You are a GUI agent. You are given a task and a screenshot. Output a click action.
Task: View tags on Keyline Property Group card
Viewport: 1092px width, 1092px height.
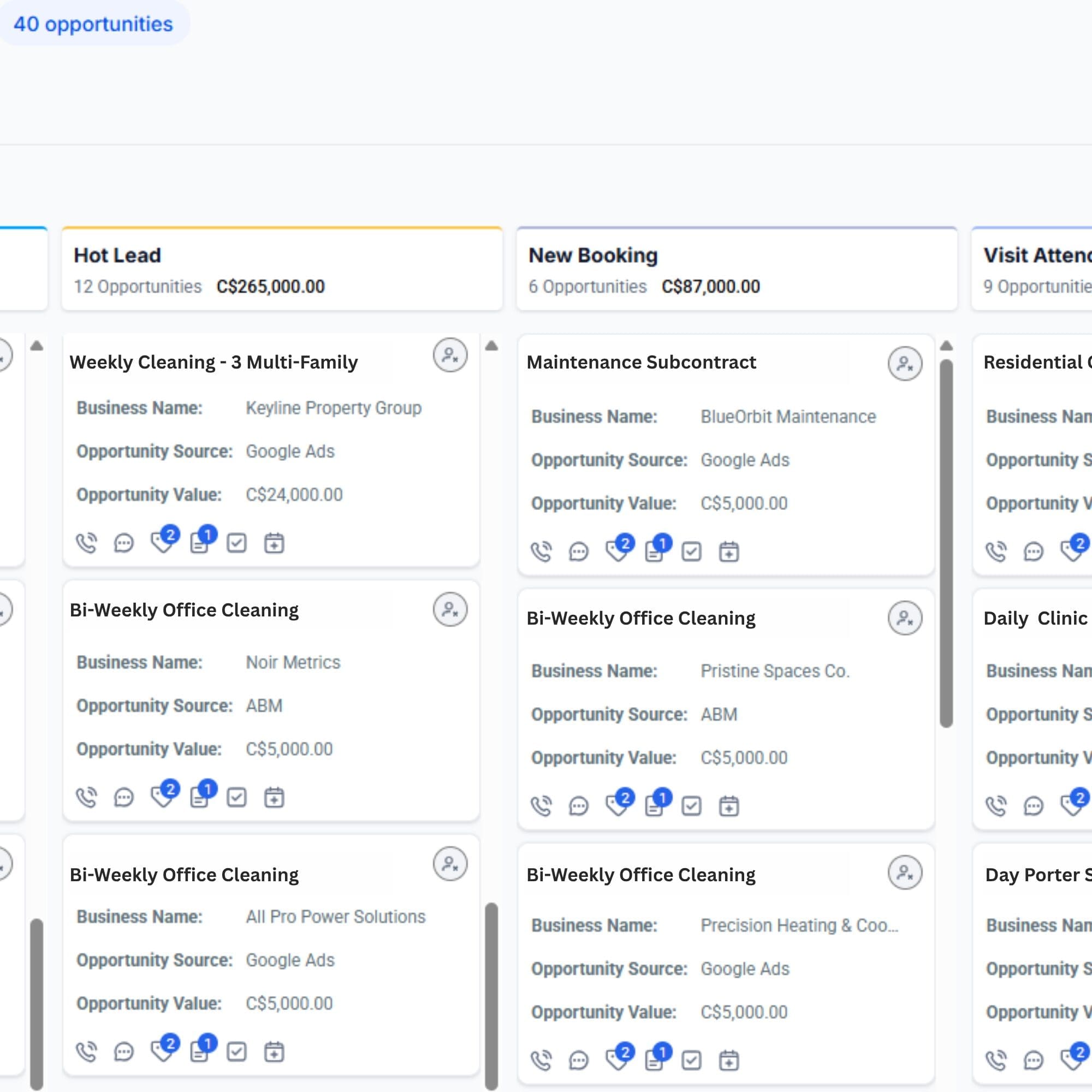click(164, 541)
